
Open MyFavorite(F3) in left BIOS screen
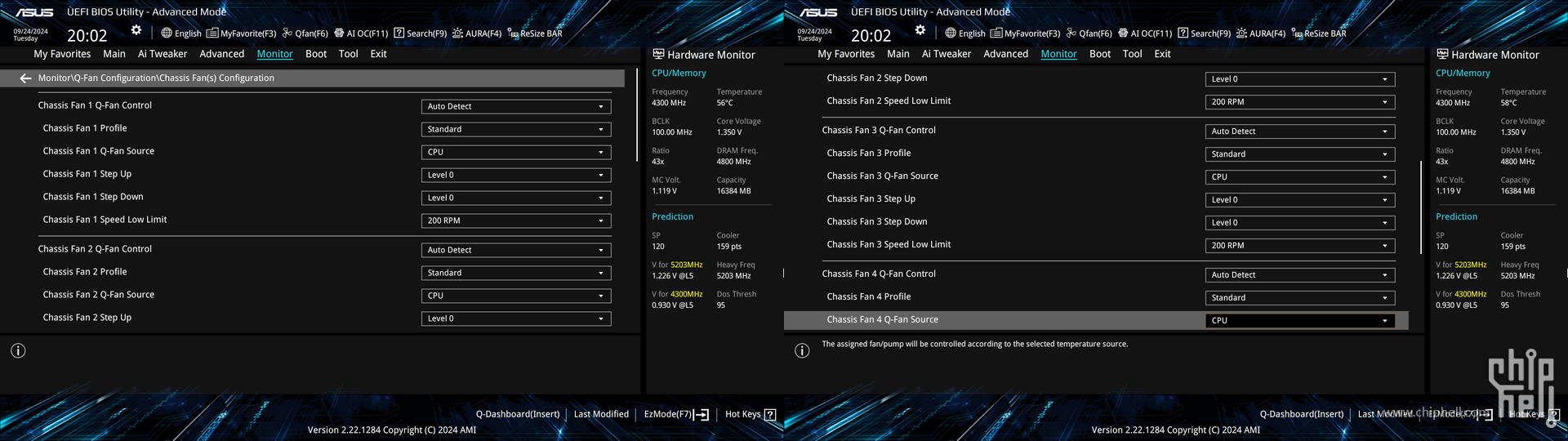click(242, 33)
